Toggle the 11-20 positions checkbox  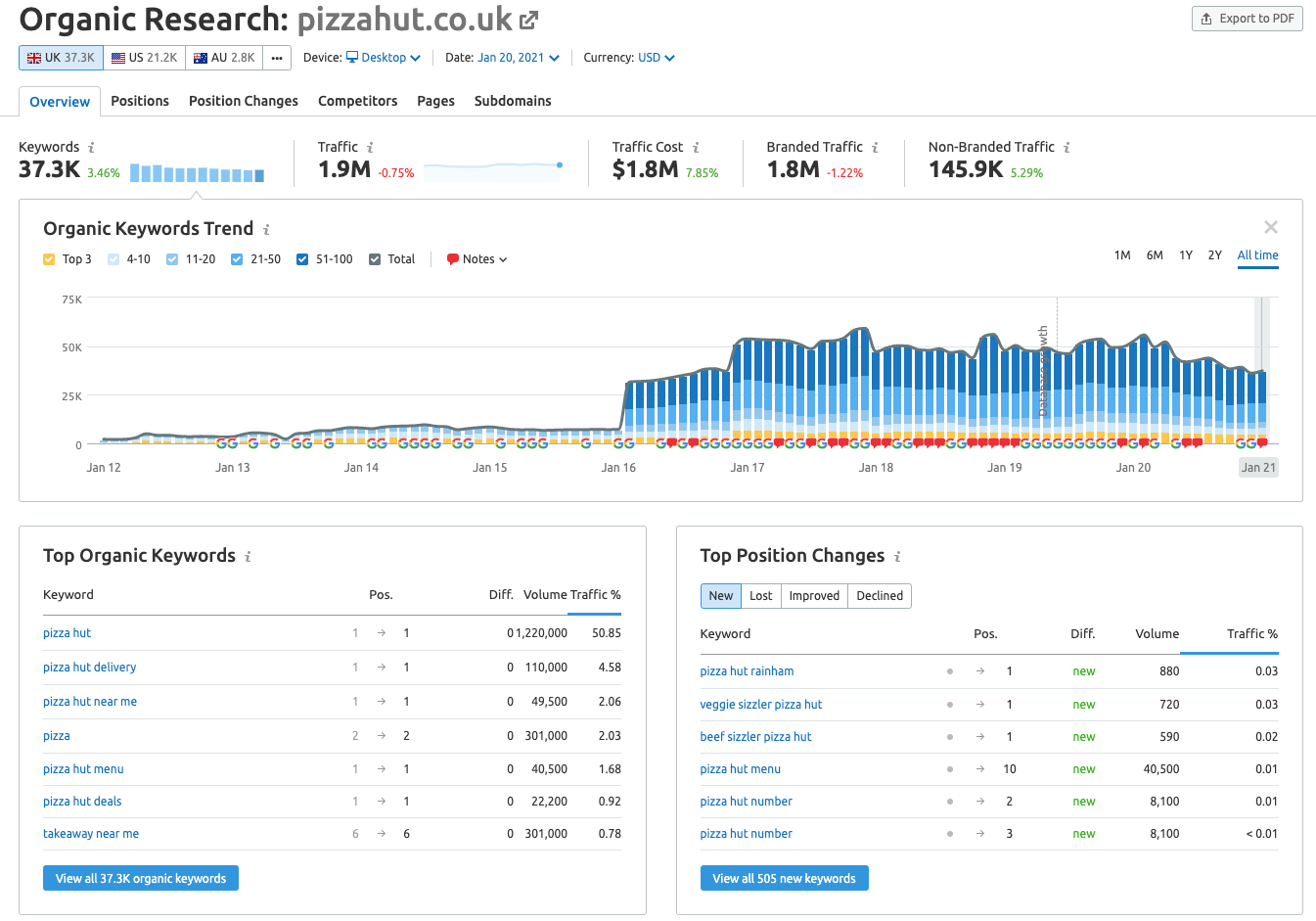click(x=172, y=259)
